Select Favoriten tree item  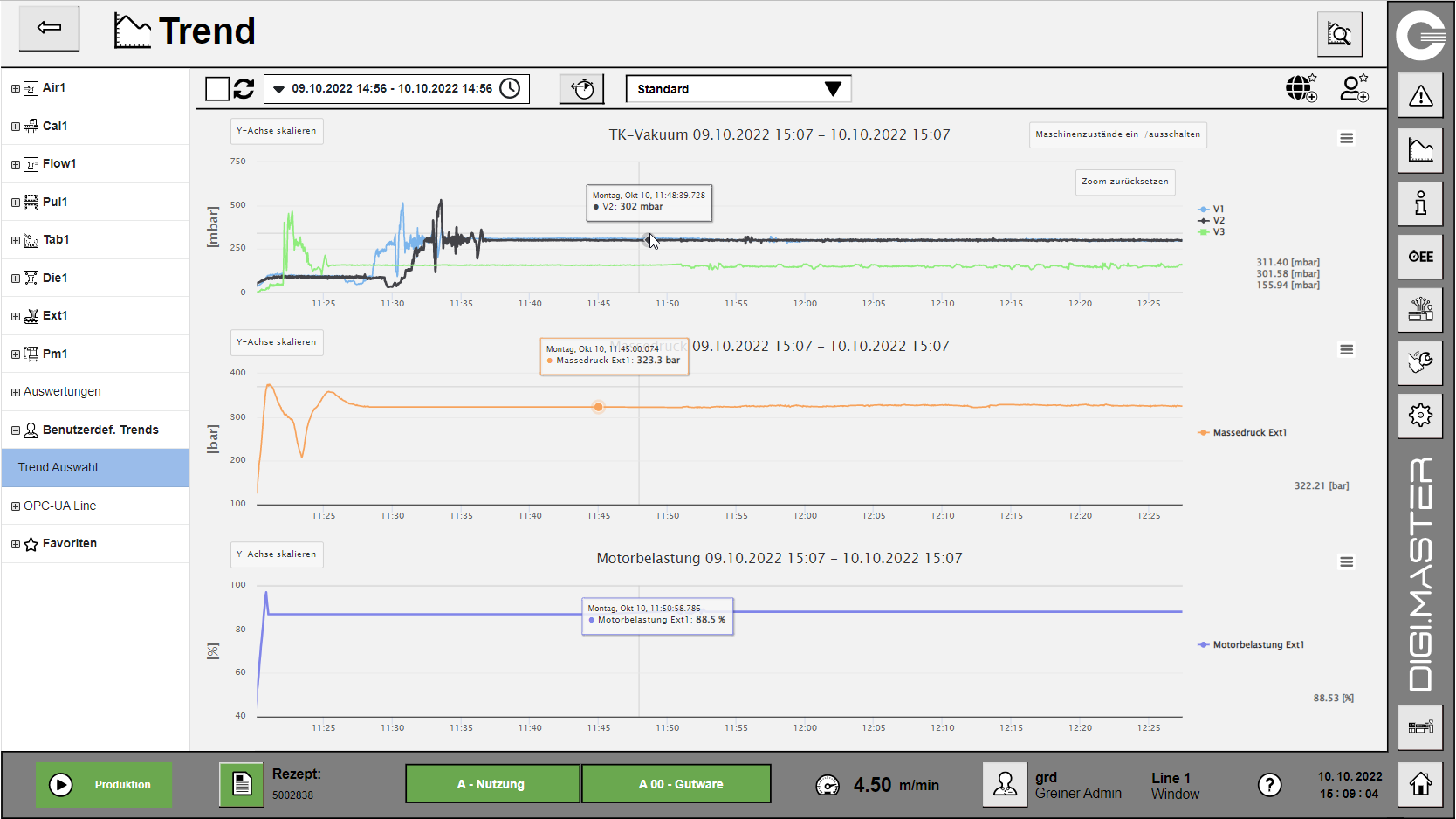pos(95,544)
